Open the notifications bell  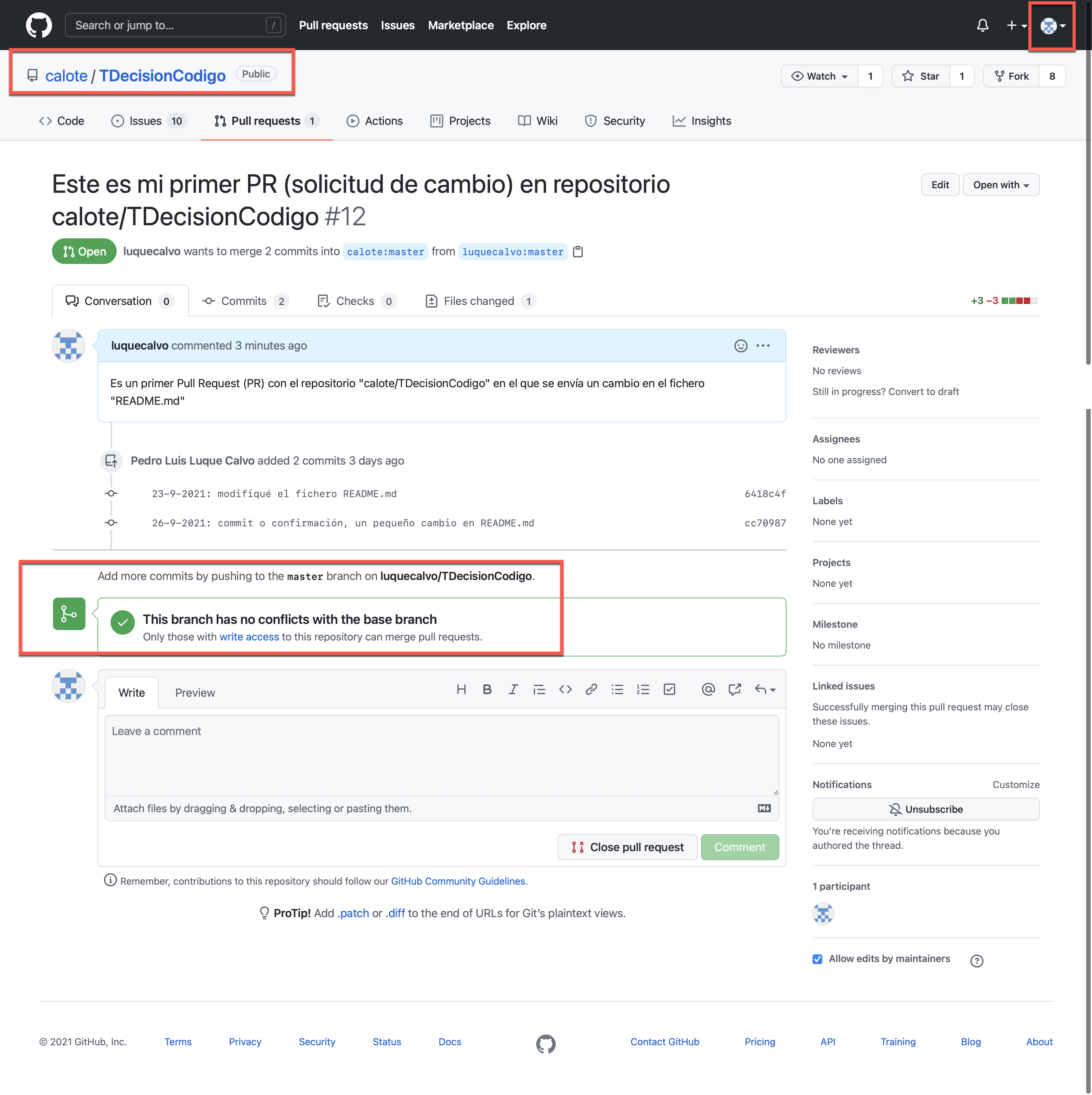pos(982,25)
